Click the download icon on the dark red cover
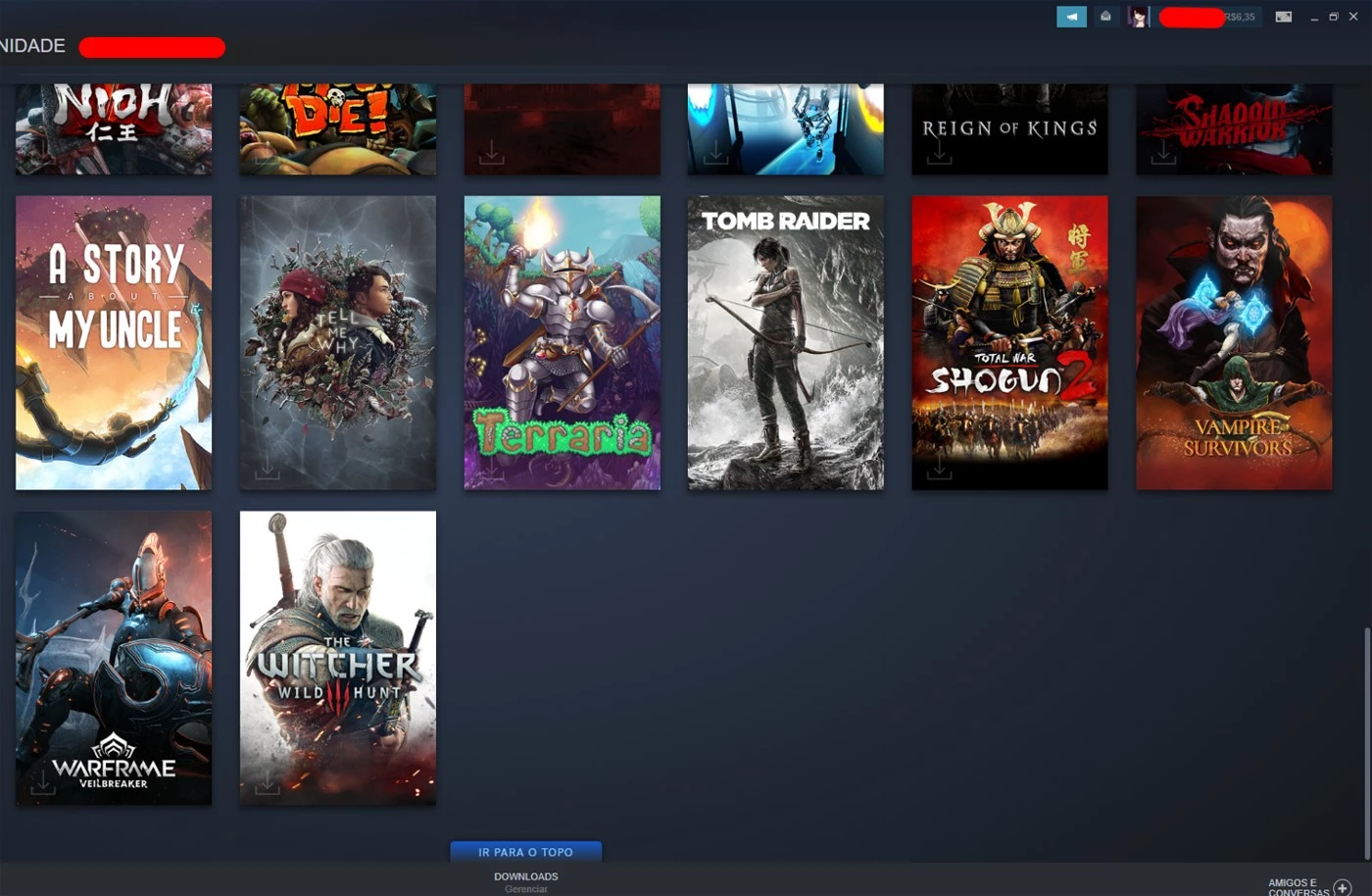 click(x=491, y=152)
